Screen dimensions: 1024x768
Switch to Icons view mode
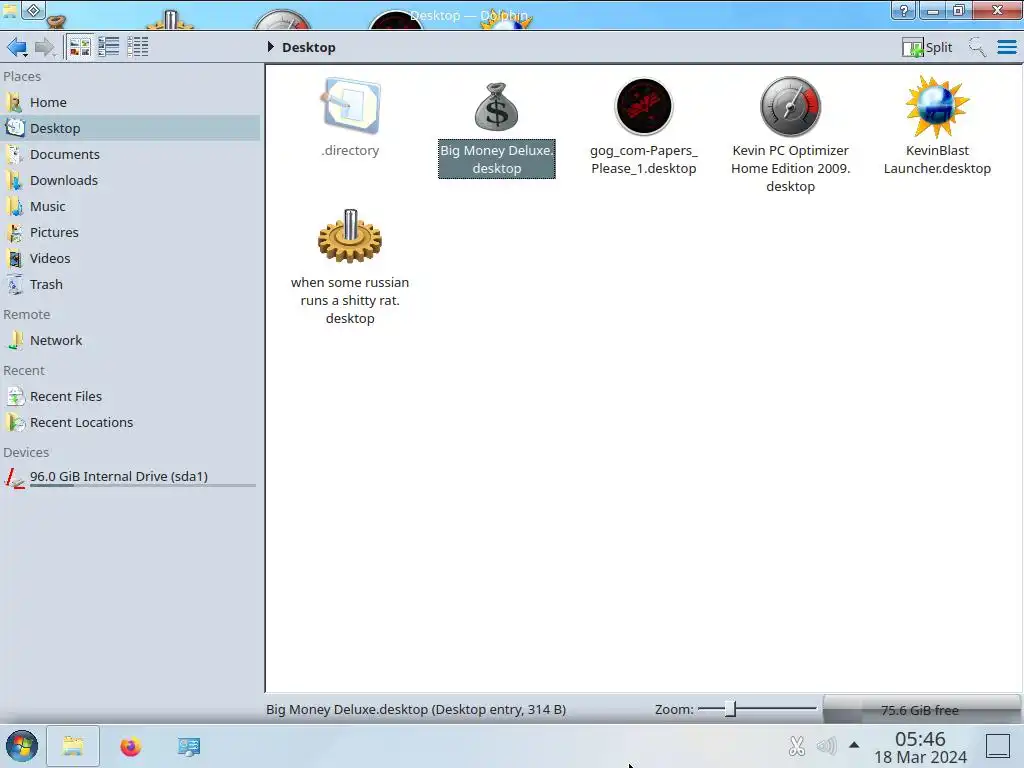80,47
